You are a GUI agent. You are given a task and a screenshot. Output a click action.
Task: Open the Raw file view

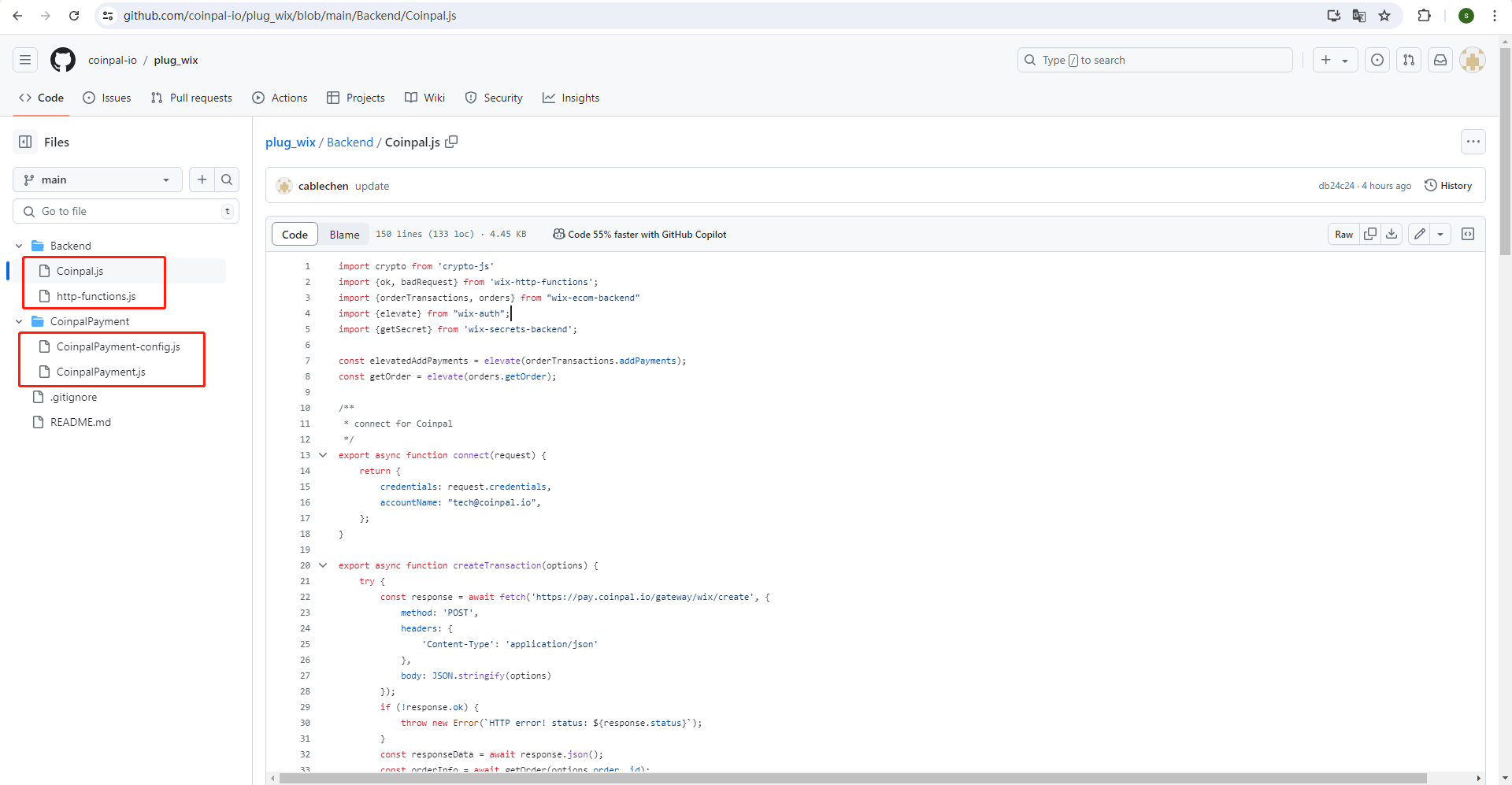tap(1343, 234)
